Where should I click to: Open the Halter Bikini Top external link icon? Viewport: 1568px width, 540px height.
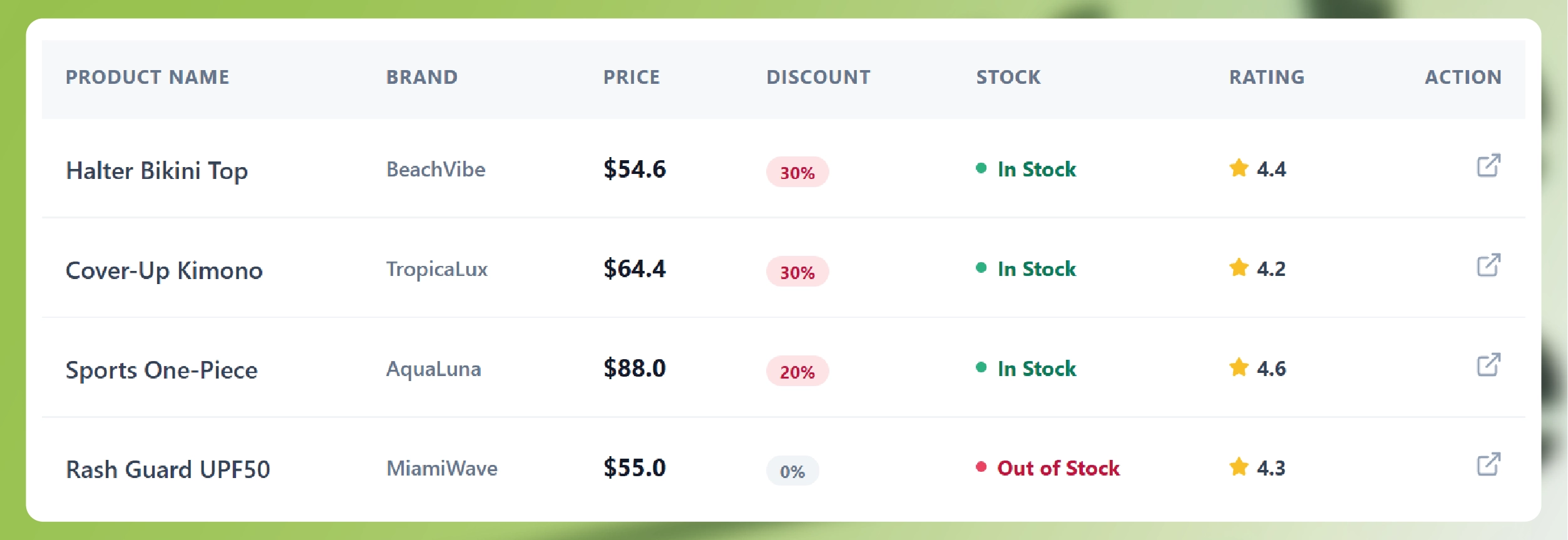pos(1488,166)
